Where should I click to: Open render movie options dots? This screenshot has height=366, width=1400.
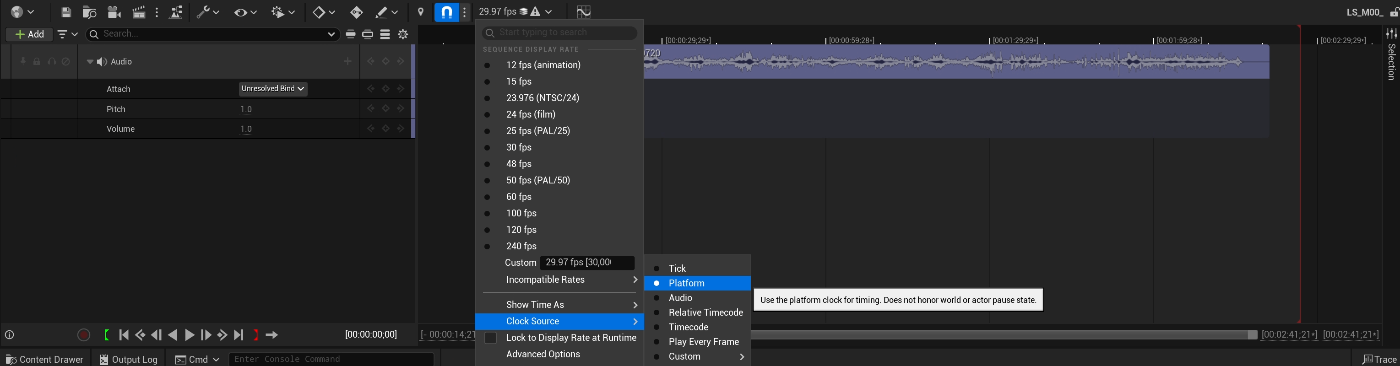[x=157, y=12]
